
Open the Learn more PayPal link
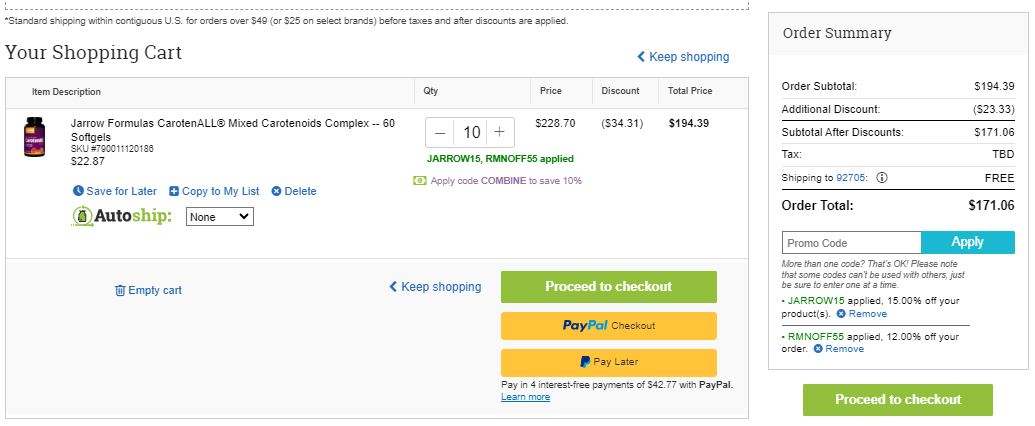[x=525, y=397]
